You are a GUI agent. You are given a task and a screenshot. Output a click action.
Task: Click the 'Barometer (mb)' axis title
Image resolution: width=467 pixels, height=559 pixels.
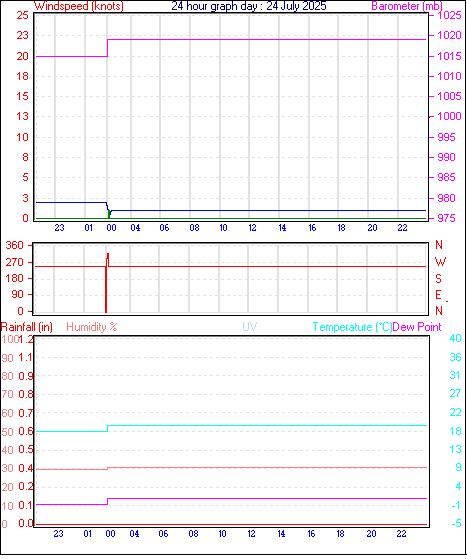407,6
